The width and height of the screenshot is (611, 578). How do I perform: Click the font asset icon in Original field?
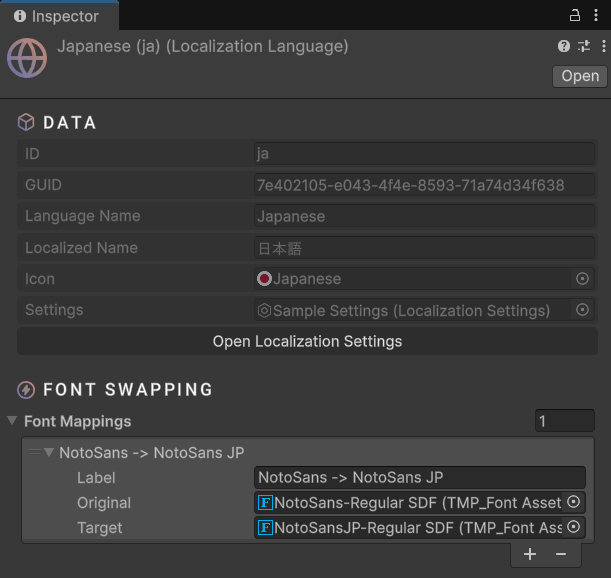pyautogui.click(x=265, y=502)
